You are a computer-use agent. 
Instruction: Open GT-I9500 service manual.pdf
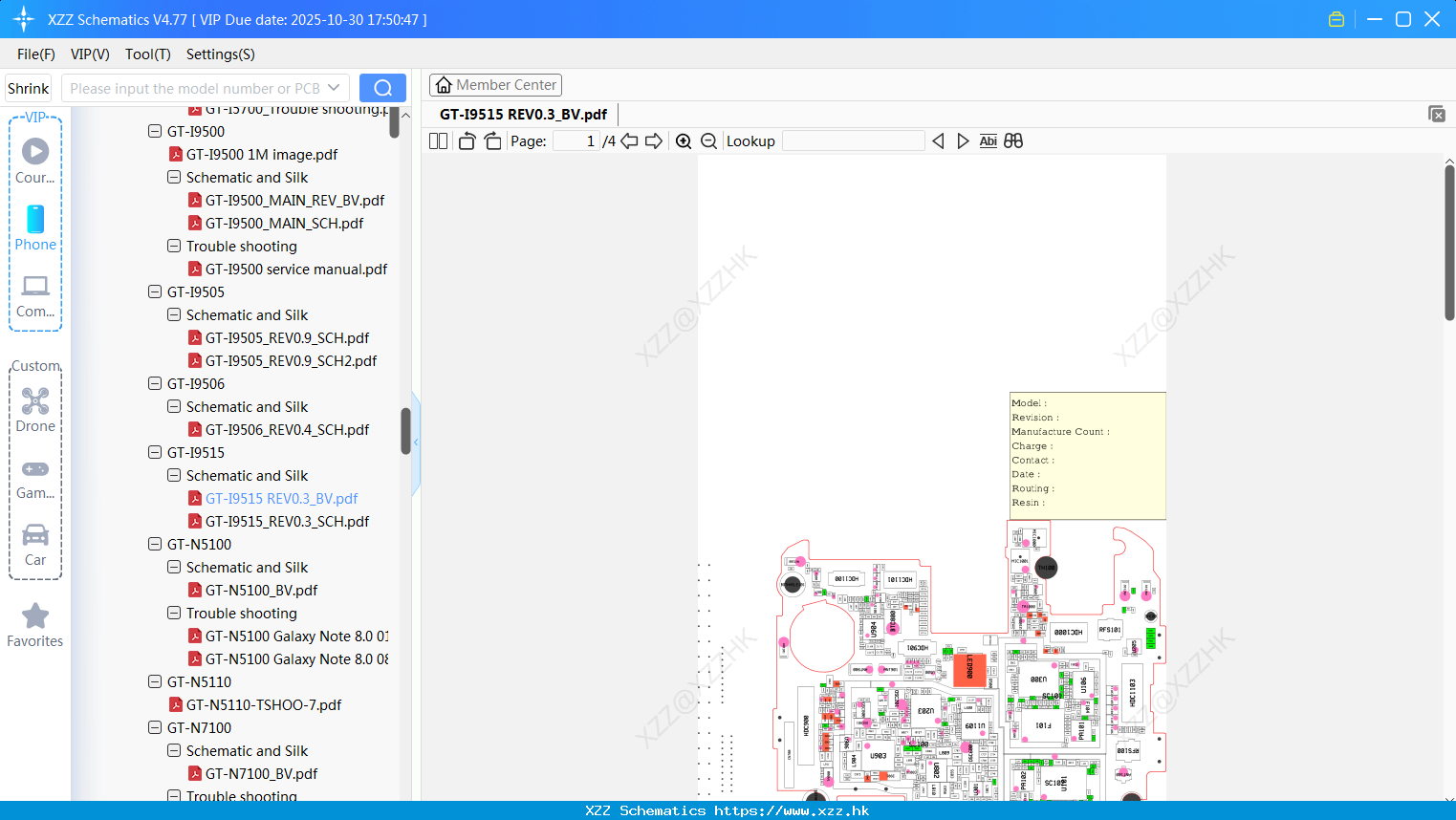tap(296, 269)
